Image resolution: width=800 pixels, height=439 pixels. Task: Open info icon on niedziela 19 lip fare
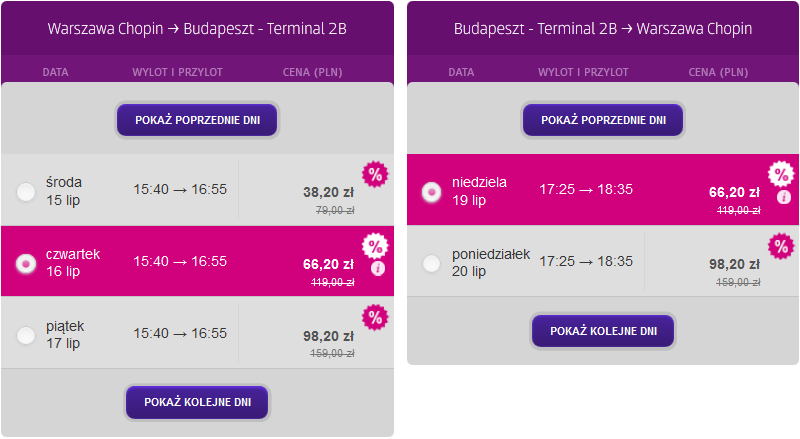click(x=784, y=197)
